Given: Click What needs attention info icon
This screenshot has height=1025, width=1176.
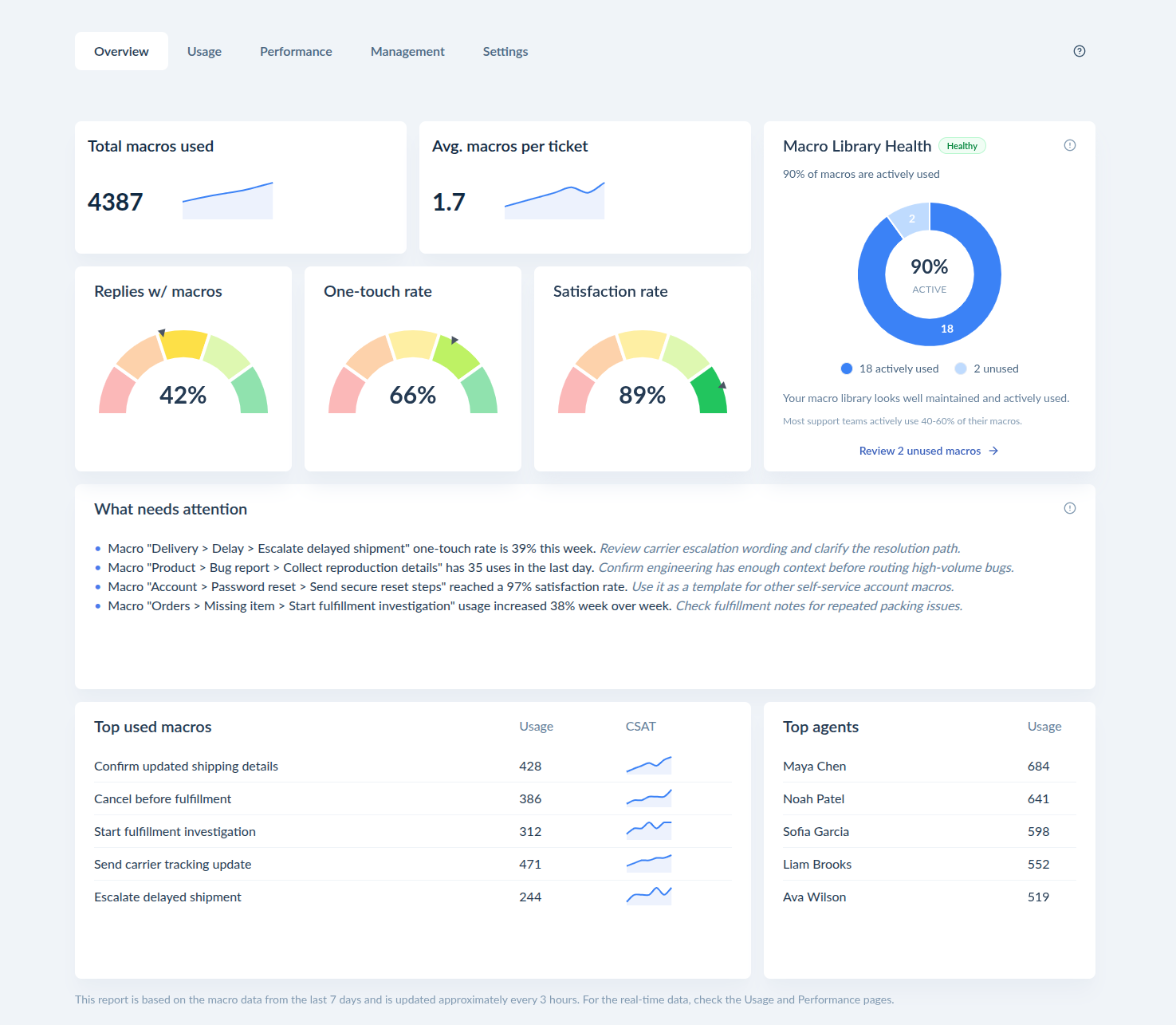Looking at the screenshot, I should 1070,508.
